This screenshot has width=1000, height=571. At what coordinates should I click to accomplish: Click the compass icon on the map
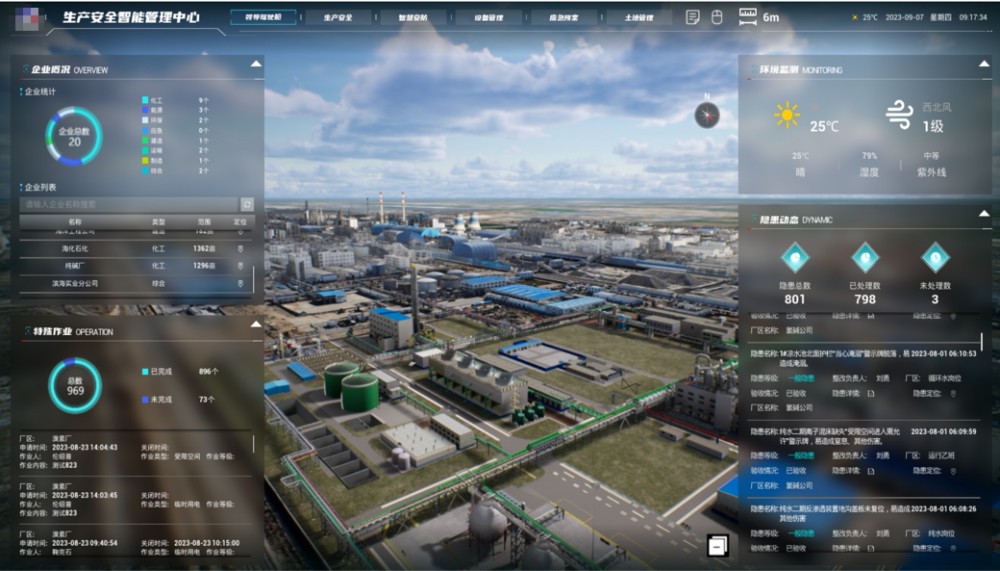pyautogui.click(x=707, y=115)
